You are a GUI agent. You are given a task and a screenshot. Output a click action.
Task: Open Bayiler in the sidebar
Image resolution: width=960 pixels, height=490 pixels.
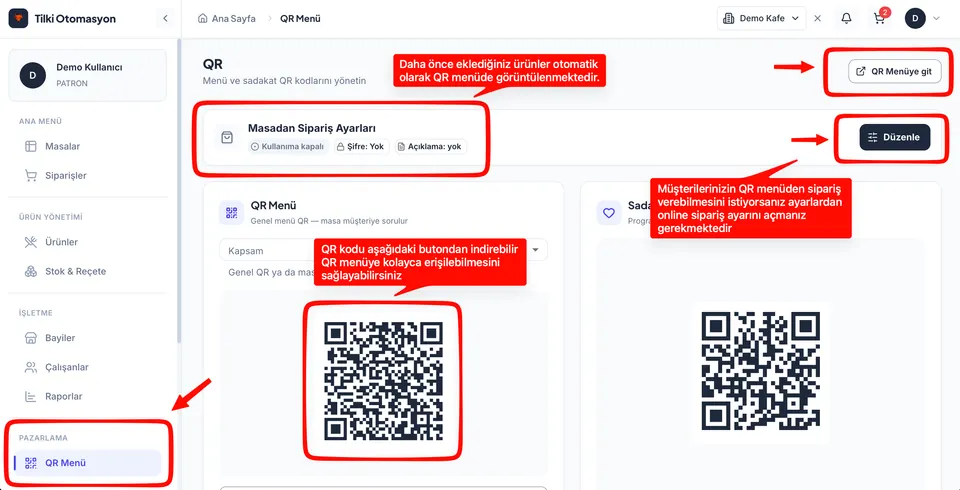click(x=87, y=338)
